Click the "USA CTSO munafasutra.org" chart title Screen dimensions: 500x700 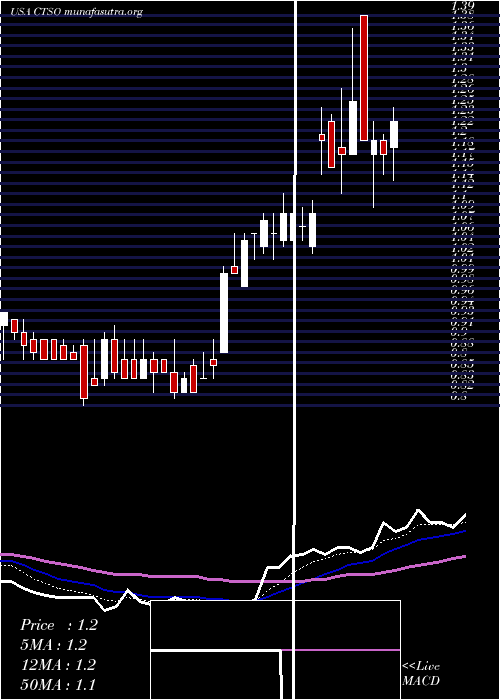tap(76, 12)
